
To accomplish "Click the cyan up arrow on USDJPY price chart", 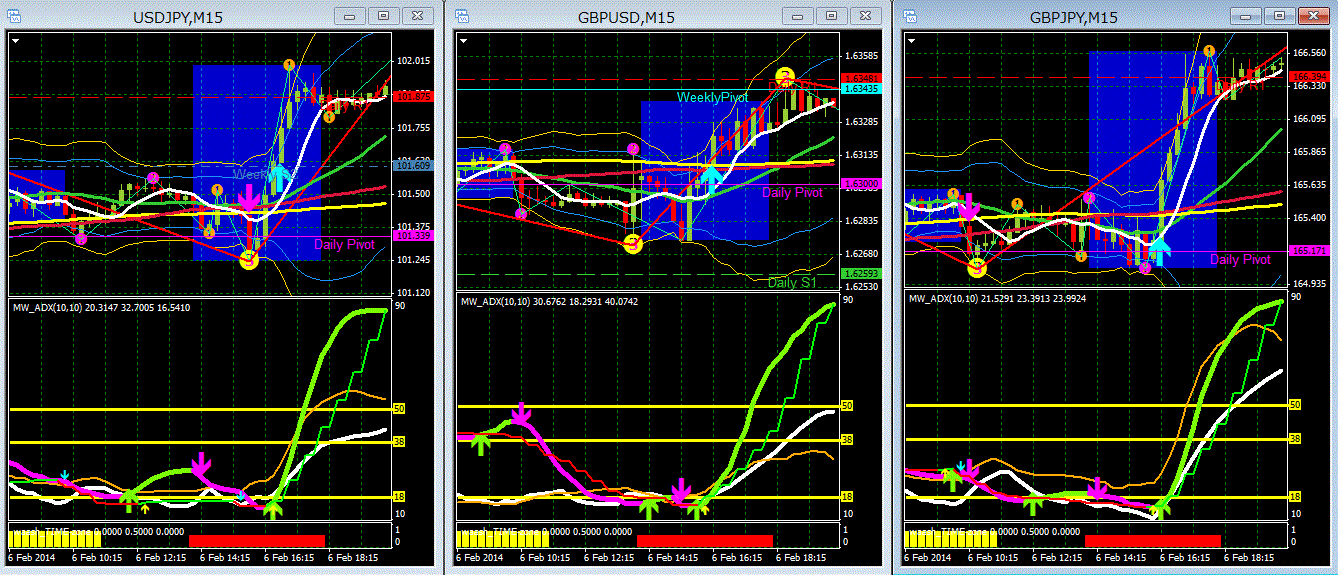I will click(x=280, y=180).
